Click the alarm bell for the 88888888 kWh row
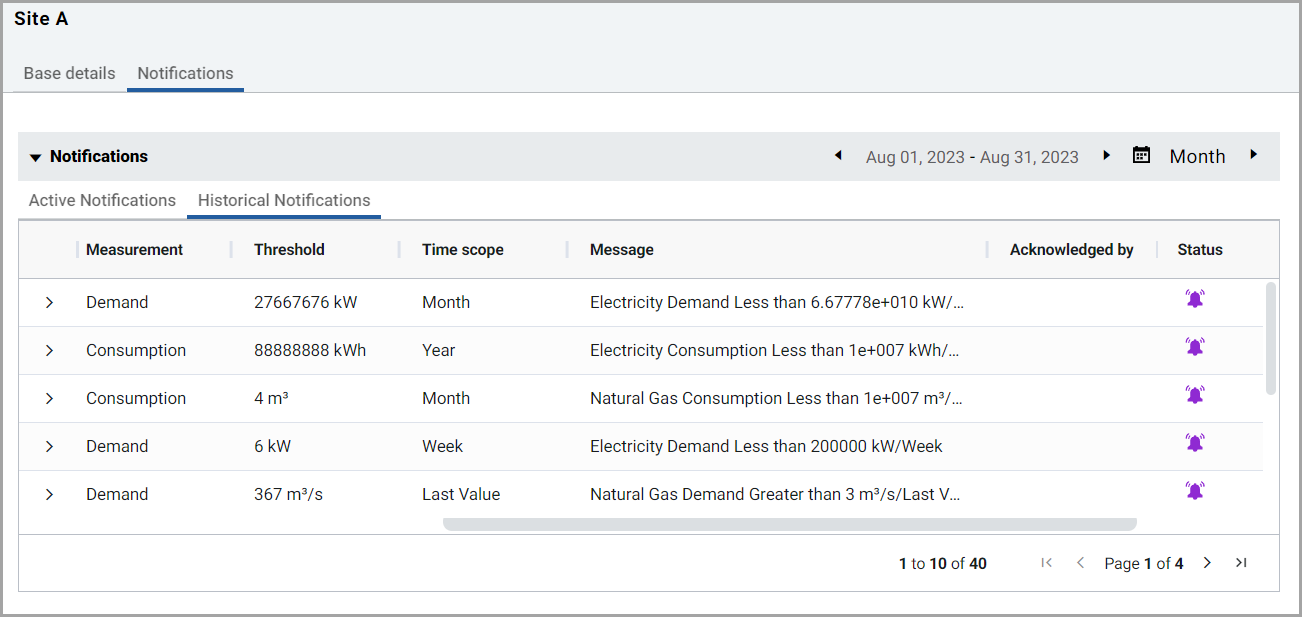Image resolution: width=1302 pixels, height=617 pixels. coord(1194,347)
